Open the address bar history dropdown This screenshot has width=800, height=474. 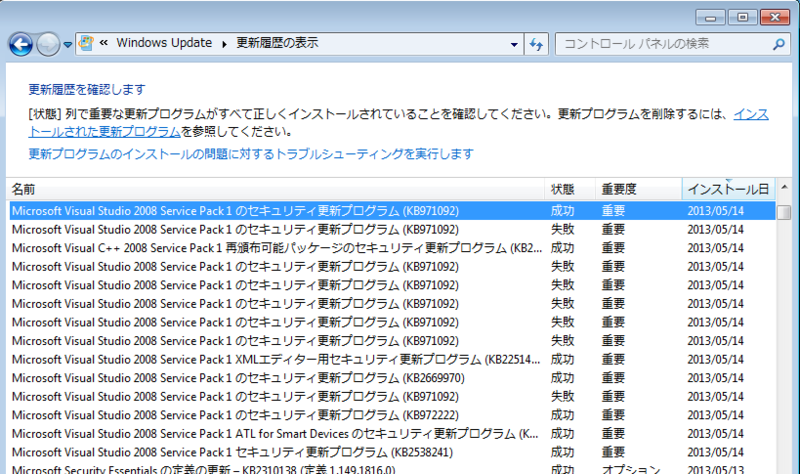(514, 44)
